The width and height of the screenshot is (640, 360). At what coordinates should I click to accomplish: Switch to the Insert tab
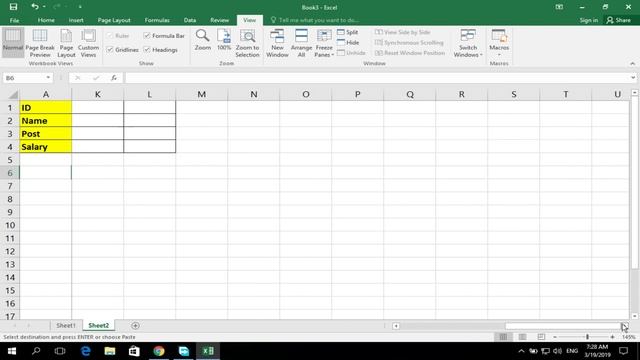coord(76,20)
